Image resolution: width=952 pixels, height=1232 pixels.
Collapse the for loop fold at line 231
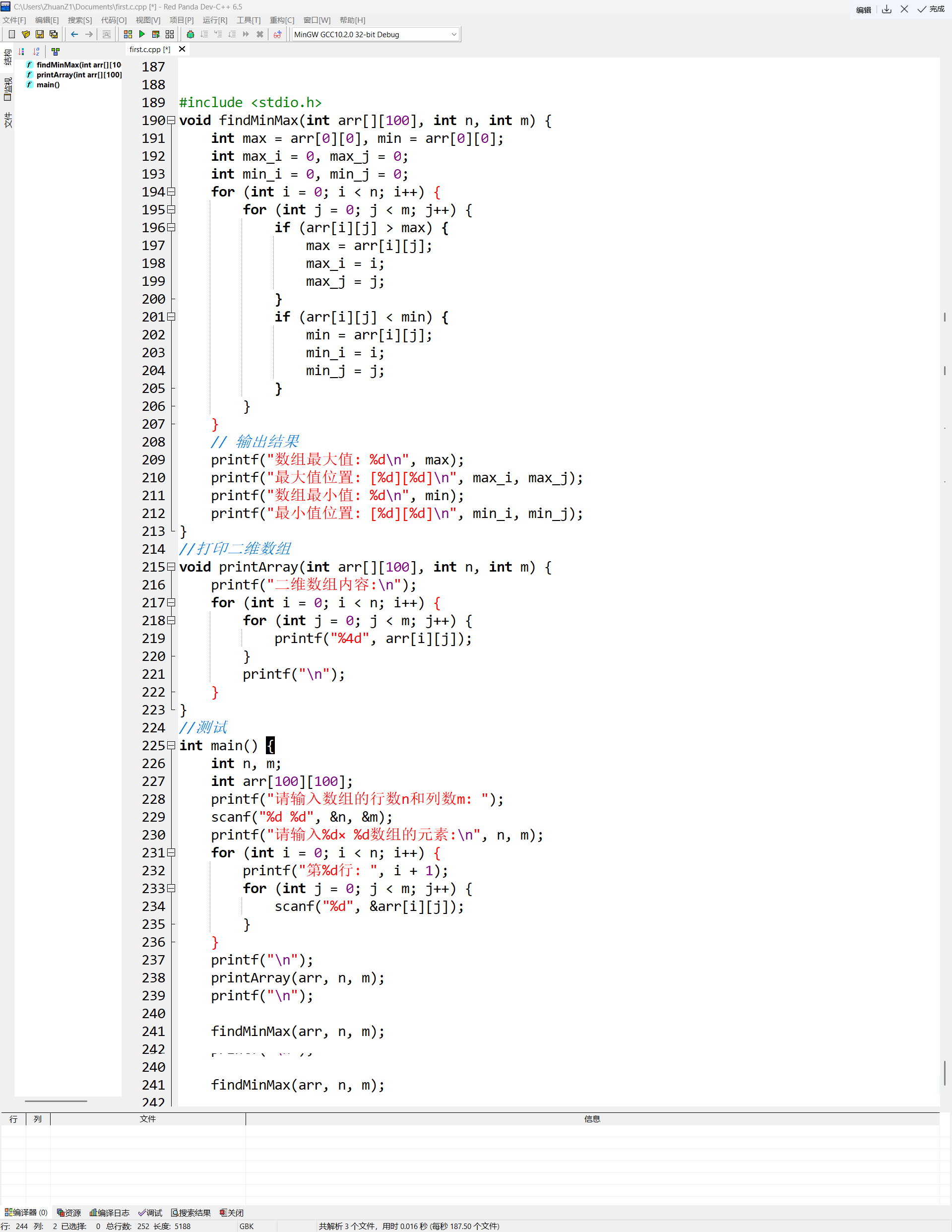point(171,853)
